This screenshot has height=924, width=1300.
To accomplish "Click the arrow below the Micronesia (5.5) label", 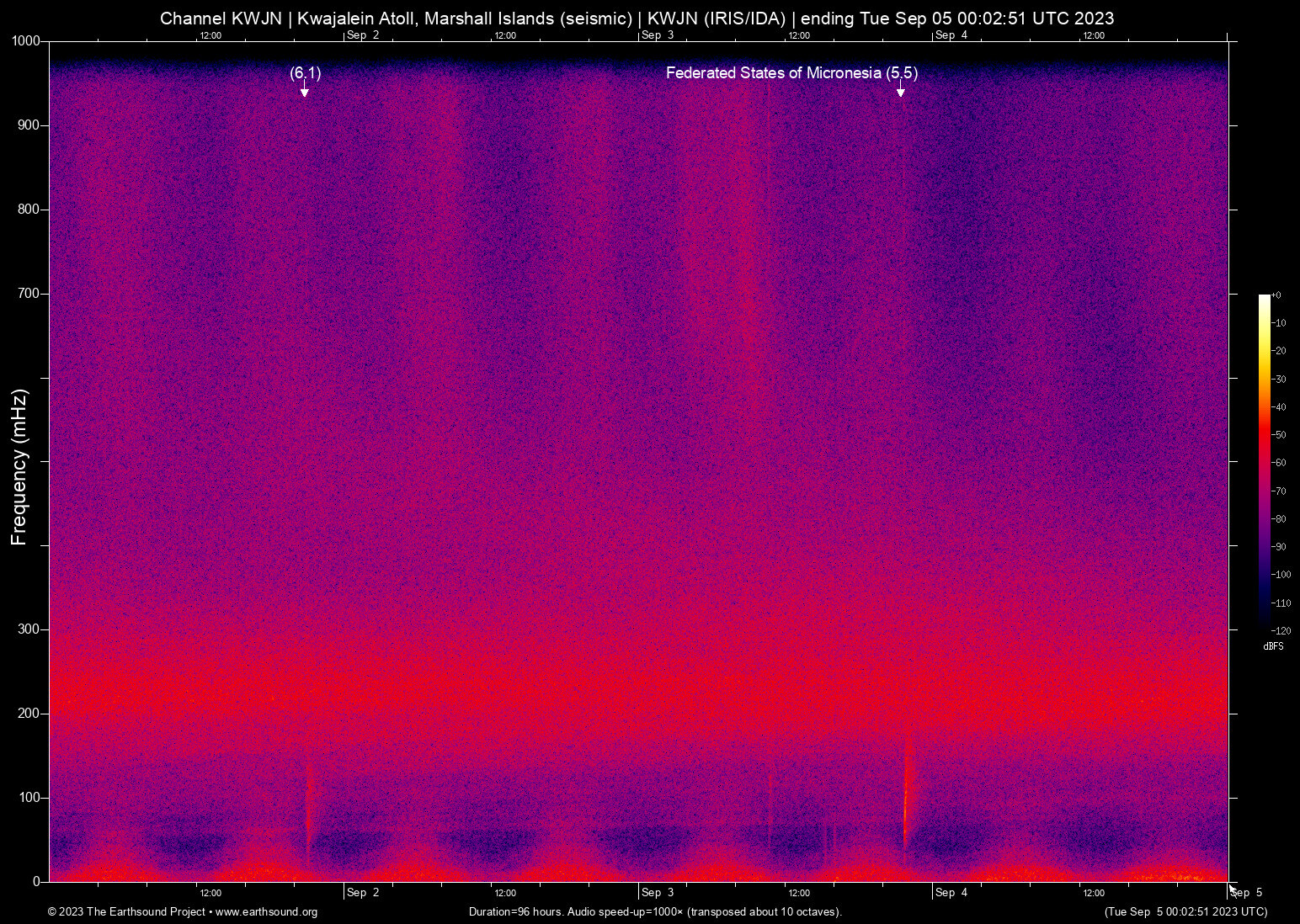I will click(900, 90).
